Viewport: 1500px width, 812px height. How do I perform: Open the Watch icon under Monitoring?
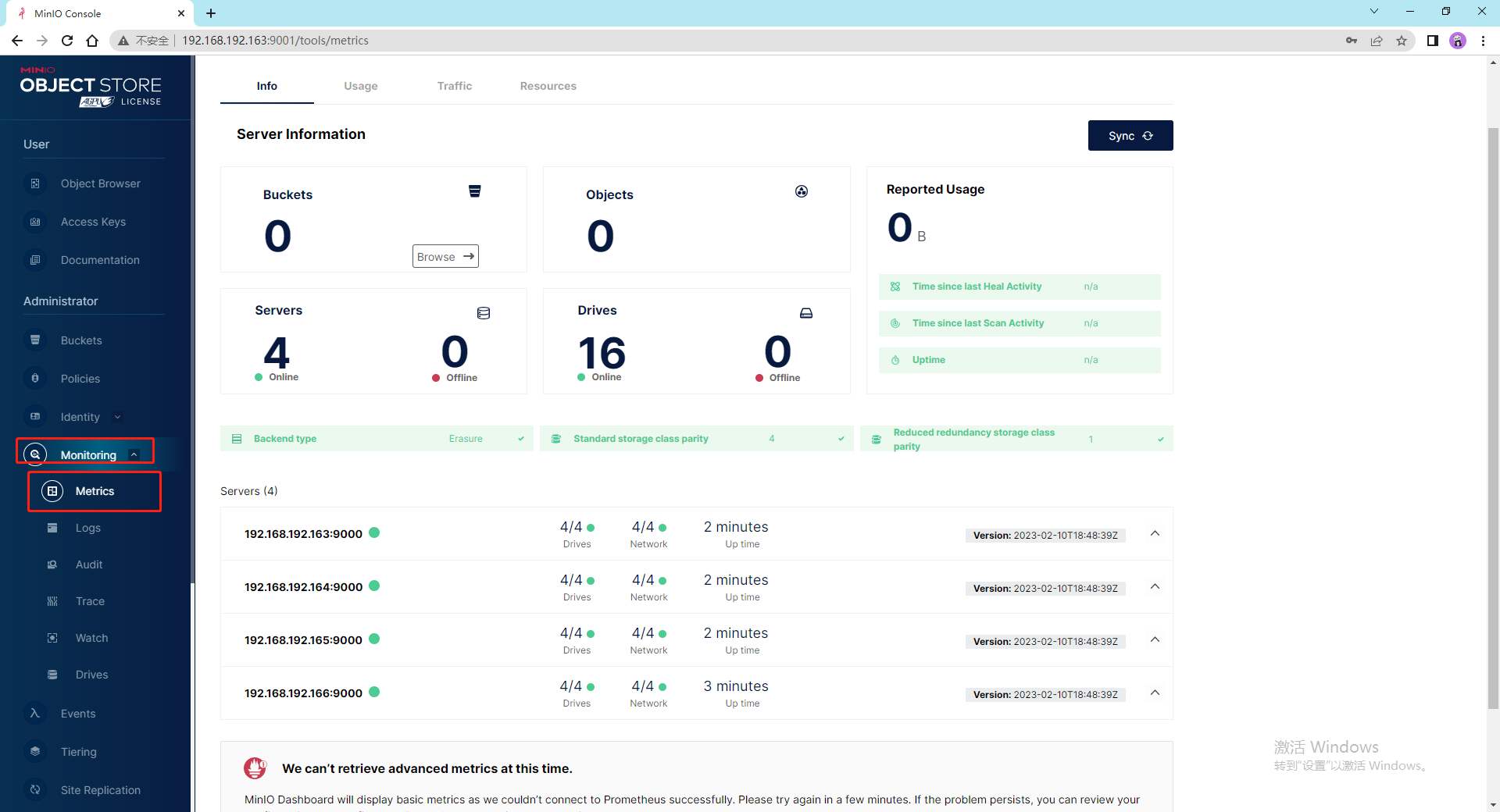tap(52, 638)
